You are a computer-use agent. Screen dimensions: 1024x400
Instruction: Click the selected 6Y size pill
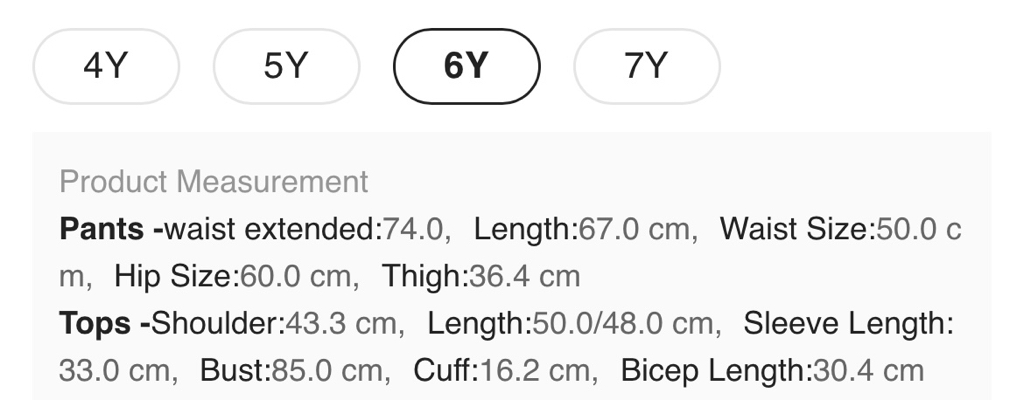click(x=467, y=67)
